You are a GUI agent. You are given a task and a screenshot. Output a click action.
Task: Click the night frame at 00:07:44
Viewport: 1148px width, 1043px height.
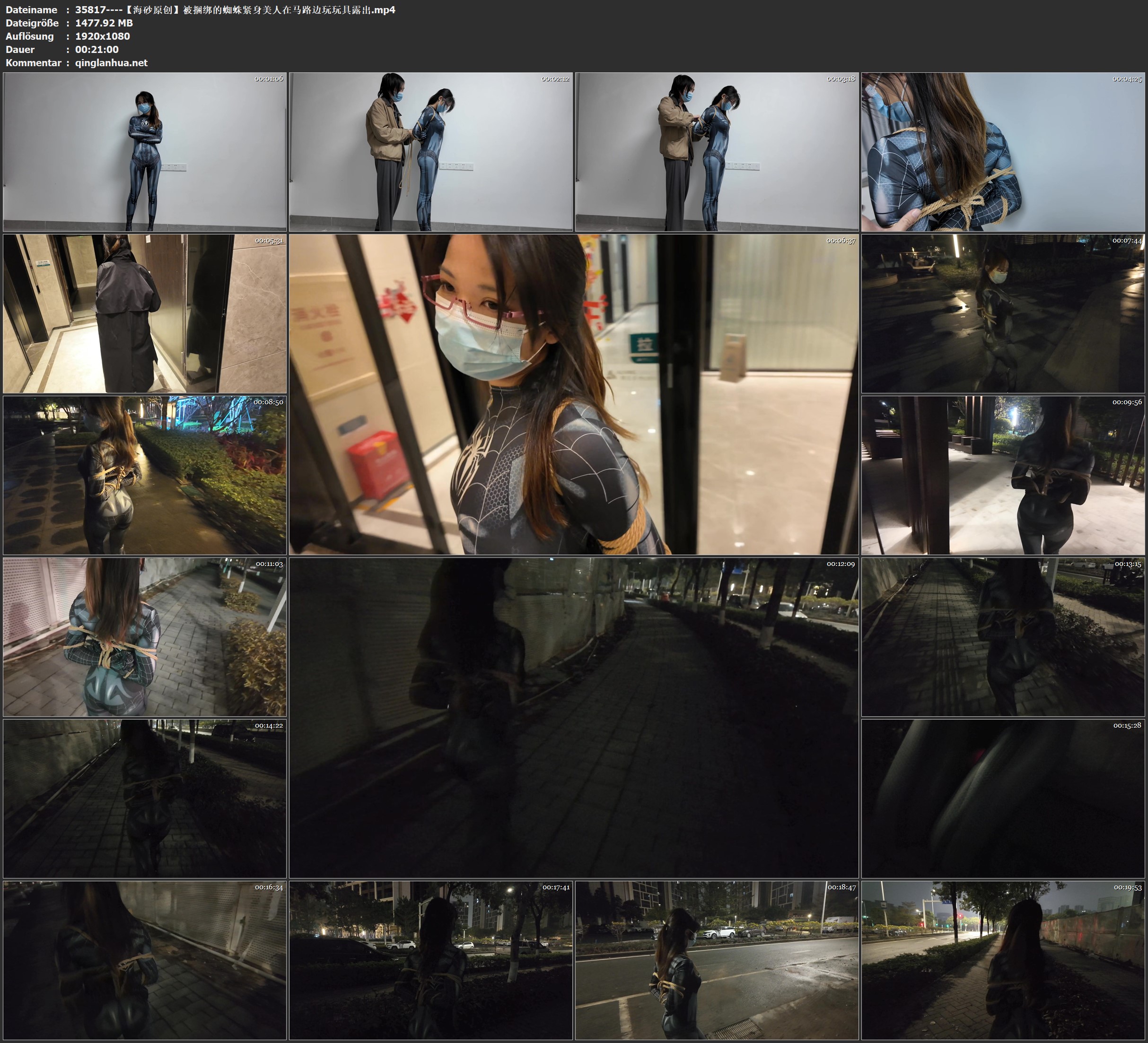pos(1003,313)
